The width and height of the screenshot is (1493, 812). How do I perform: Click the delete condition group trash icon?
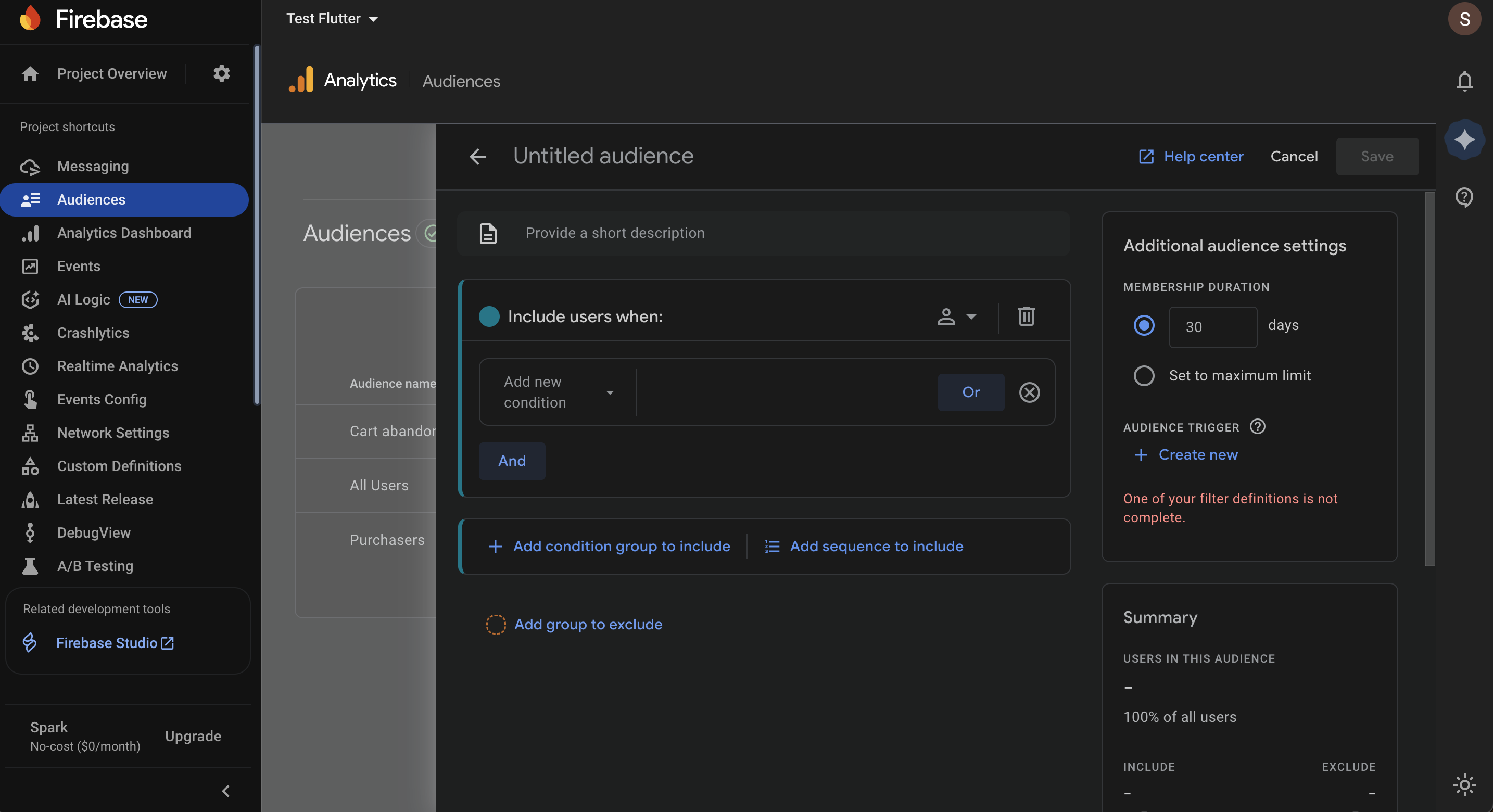tap(1026, 316)
